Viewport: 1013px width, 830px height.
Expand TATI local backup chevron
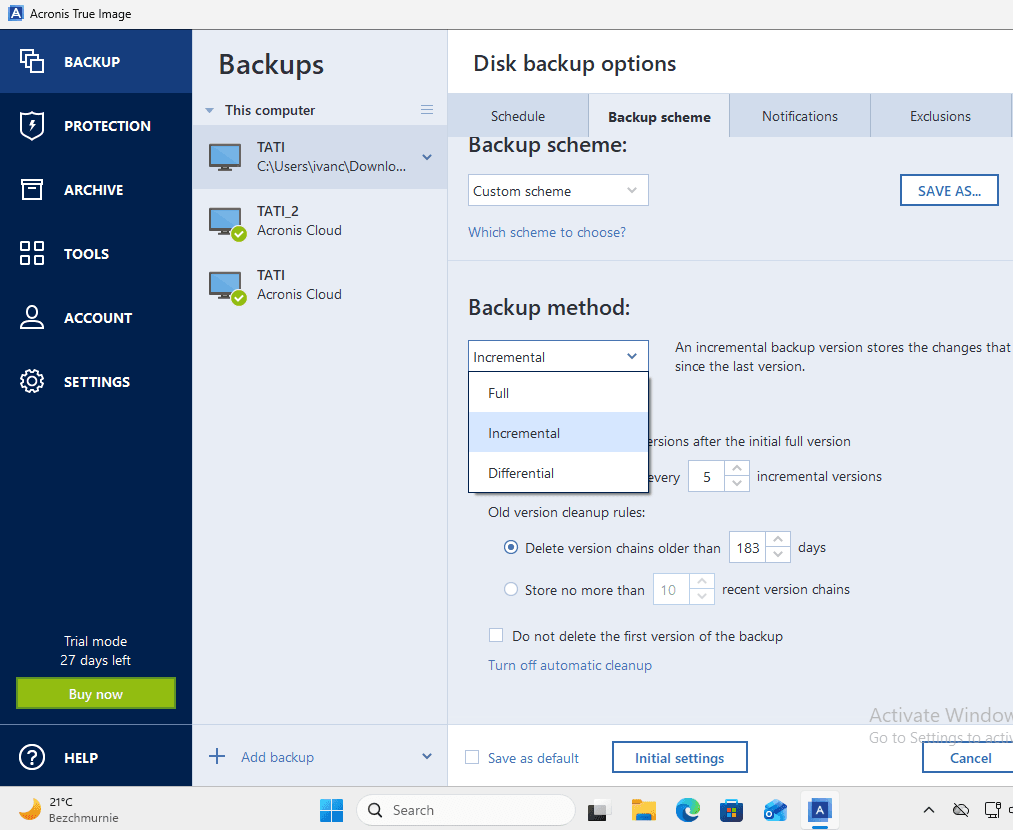tap(427, 157)
